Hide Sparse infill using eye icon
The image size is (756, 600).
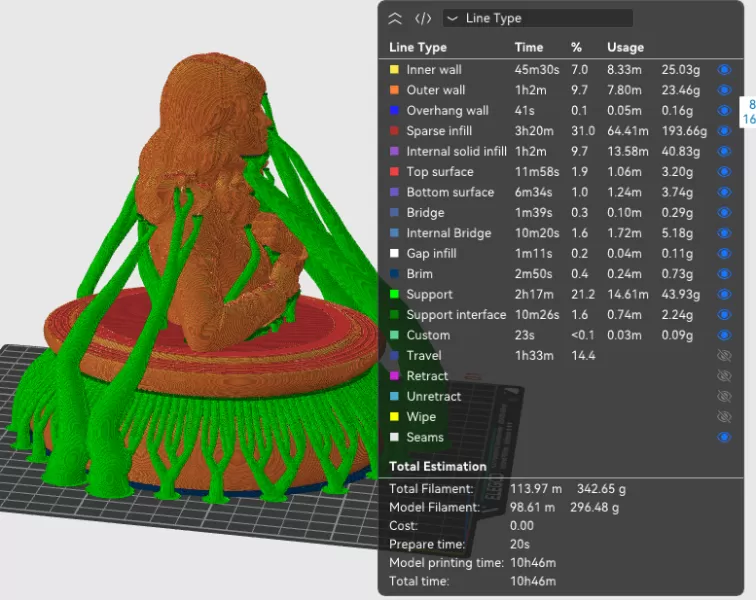click(x=725, y=131)
